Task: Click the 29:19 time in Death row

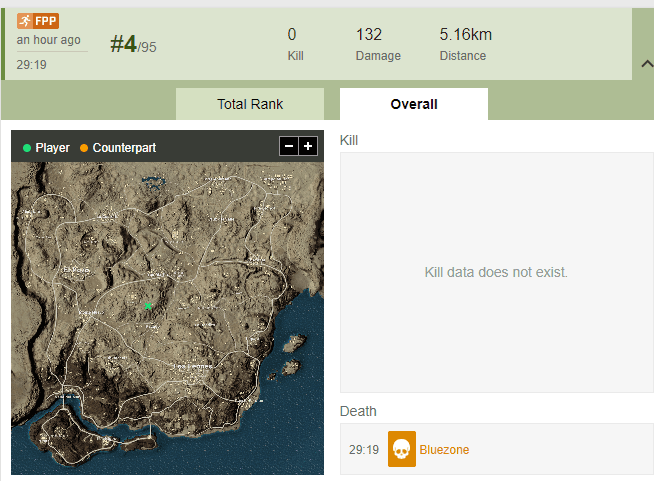Action: click(364, 450)
